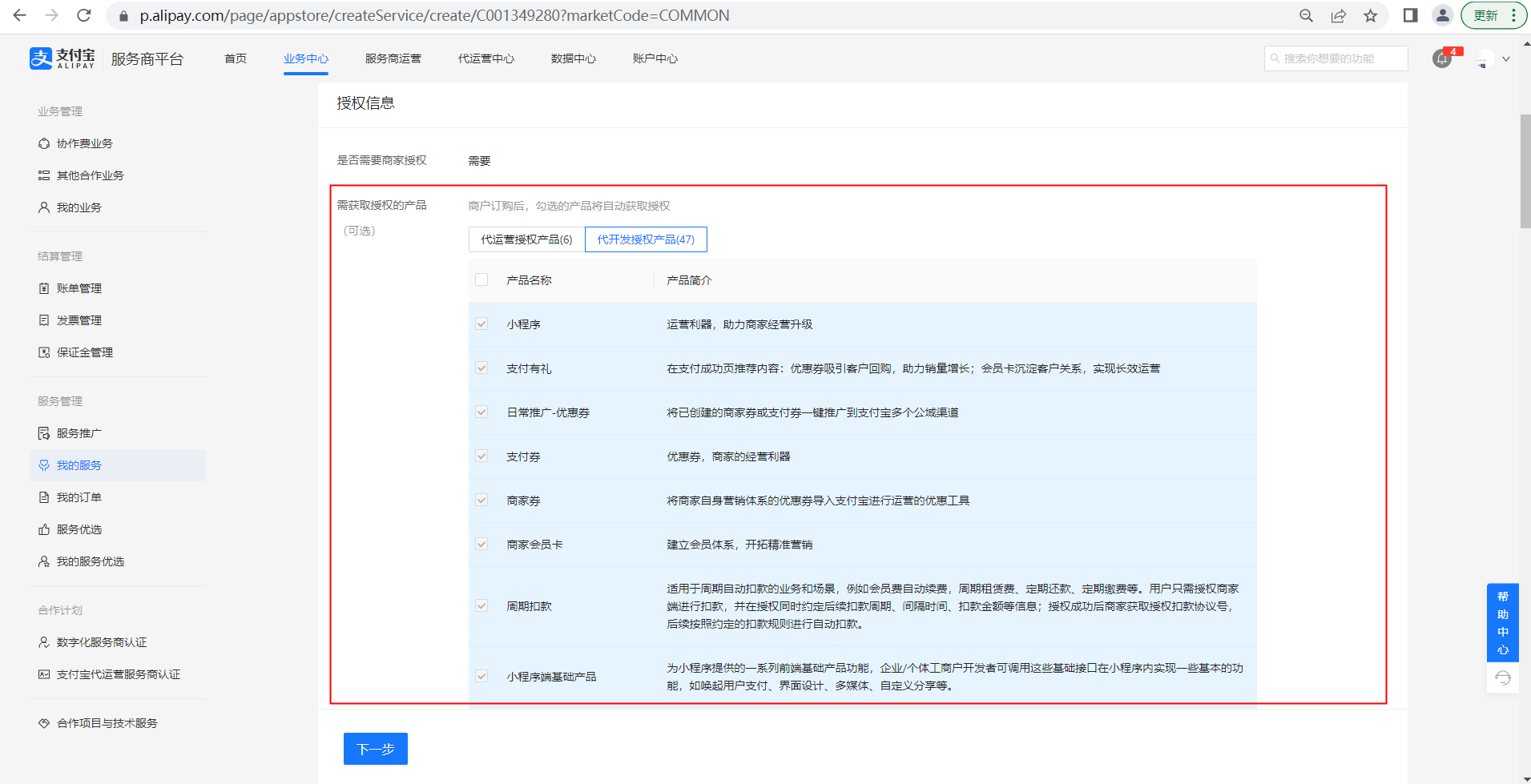Click the icon beside 我的订单
Viewport: 1531px width, 784px height.
click(44, 497)
